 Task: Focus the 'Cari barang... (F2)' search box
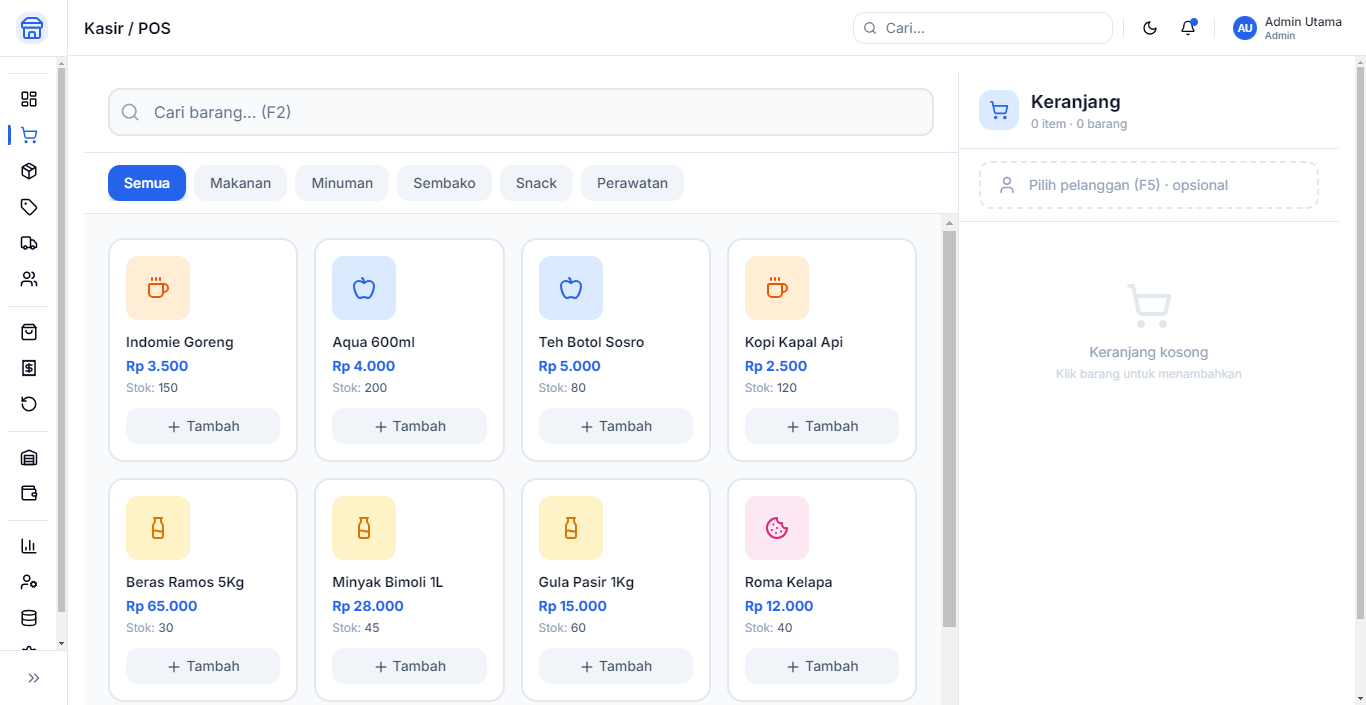coord(521,112)
